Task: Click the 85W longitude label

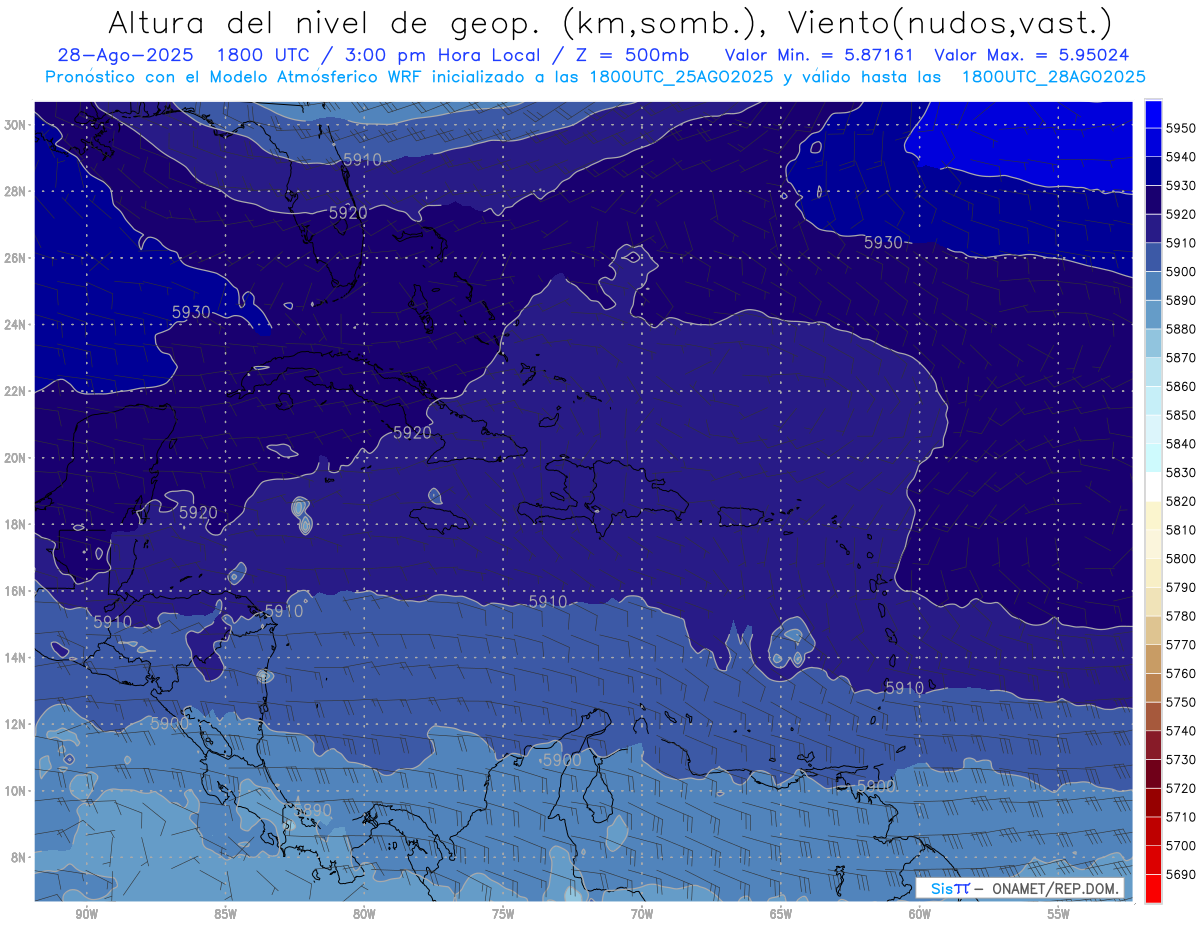Action: click(x=225, y=914)
